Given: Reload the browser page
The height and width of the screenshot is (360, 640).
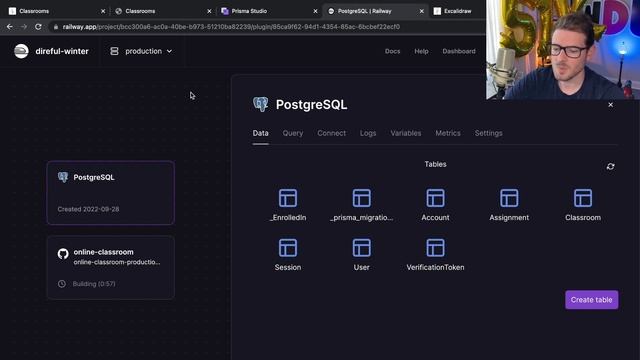Looking at the screenshot, I should [38, 27].
